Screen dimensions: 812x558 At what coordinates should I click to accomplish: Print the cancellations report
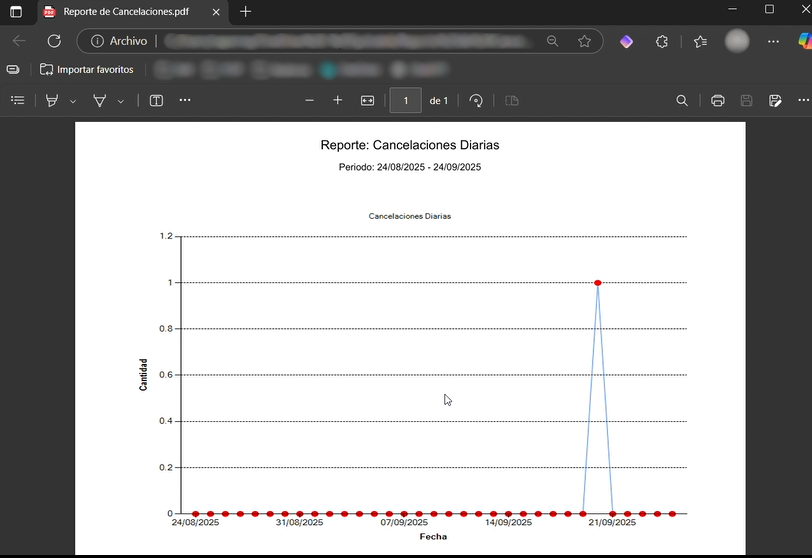[717, 101]
